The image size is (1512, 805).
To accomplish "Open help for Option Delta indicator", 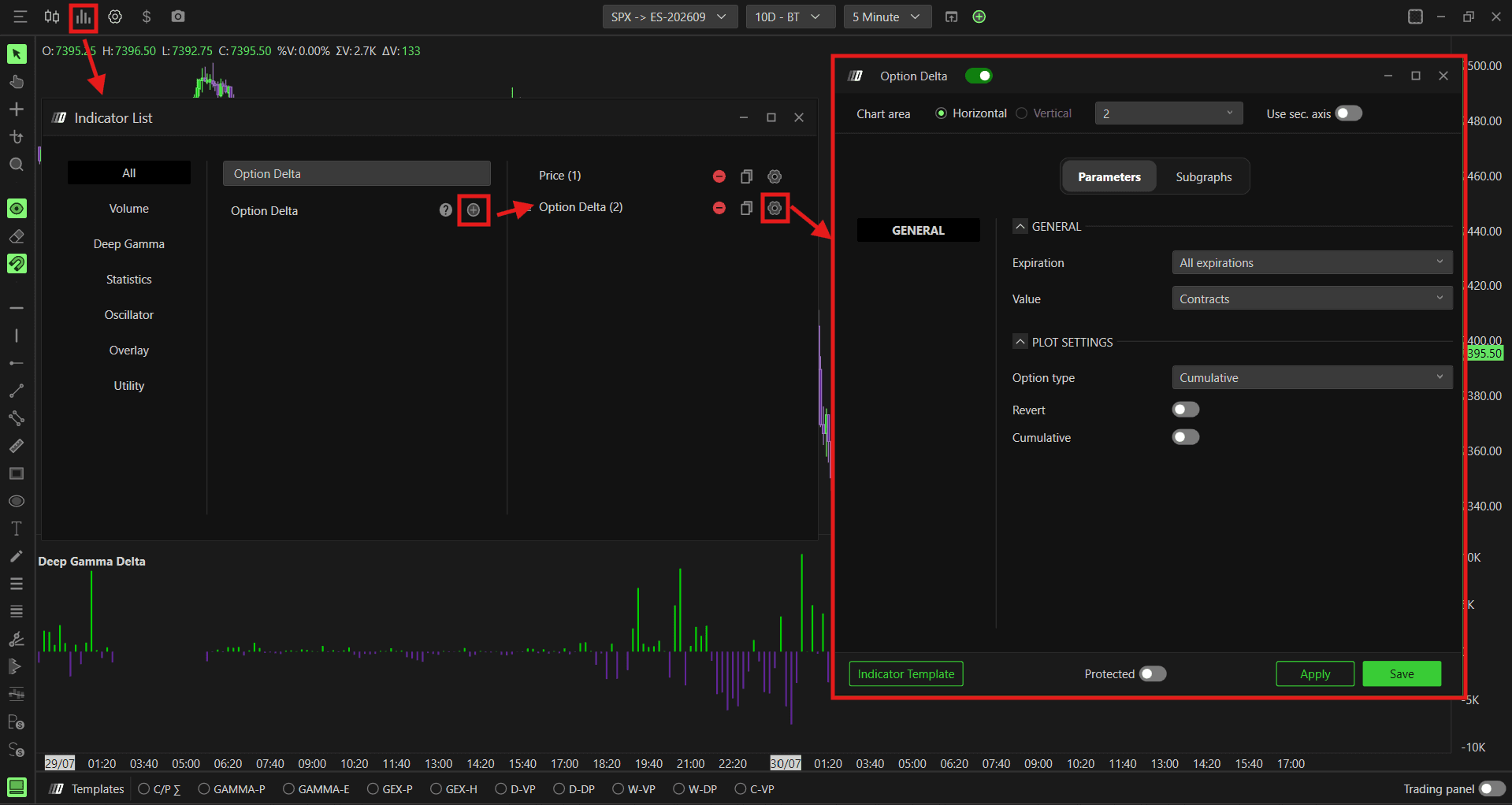I will (x=446, y=210).
